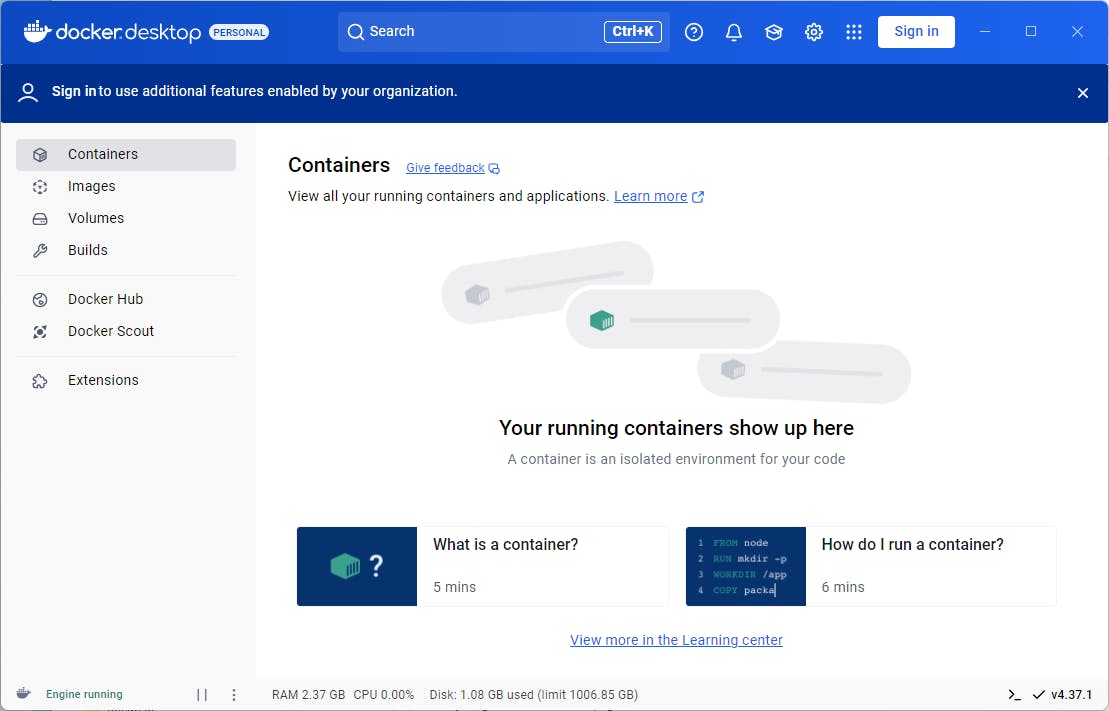This screenshot has width=1109, height=711.
Task: Click the magnifying glass search icon
Action: click(x=356, y=32)
